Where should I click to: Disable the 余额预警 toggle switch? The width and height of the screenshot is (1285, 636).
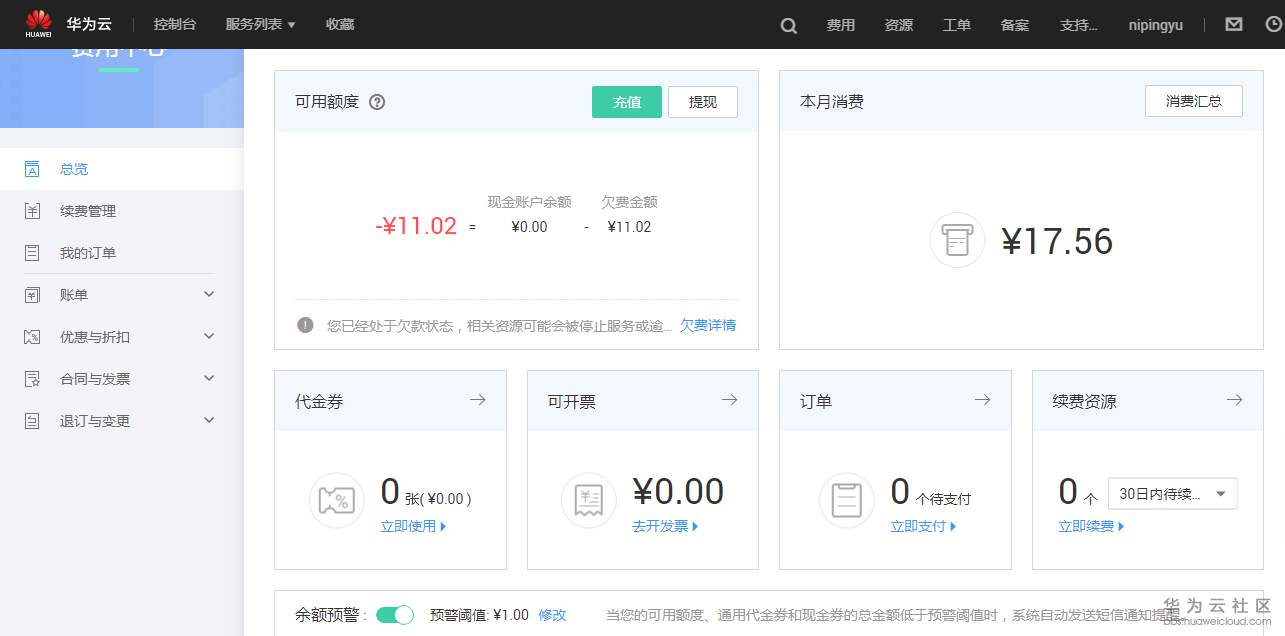[394, 615]
